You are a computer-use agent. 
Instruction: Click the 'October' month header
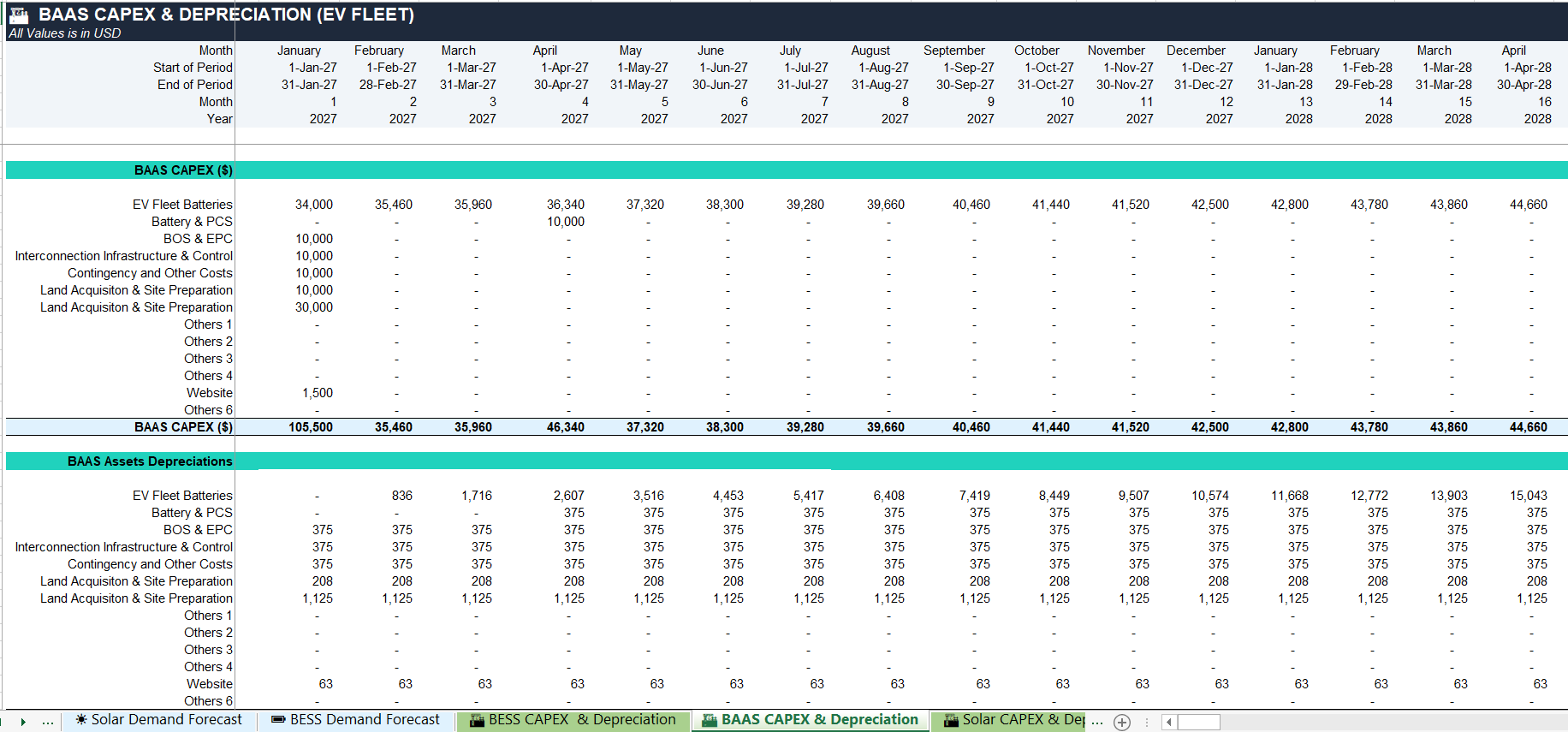(1036, 51)
